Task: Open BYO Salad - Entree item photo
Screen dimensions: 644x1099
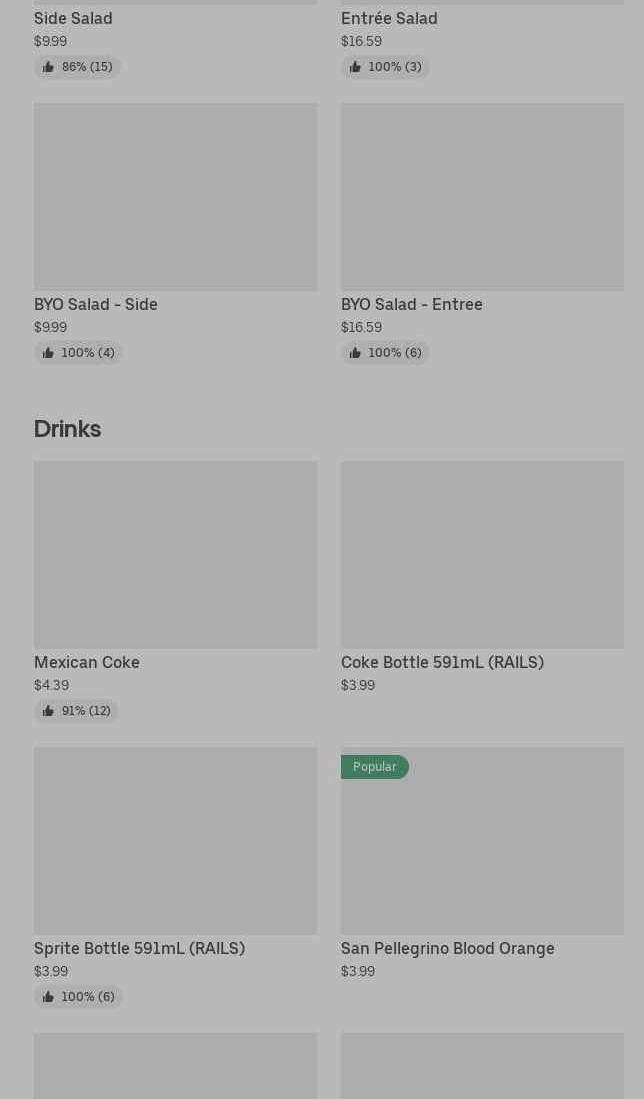Action: (482, 197)
